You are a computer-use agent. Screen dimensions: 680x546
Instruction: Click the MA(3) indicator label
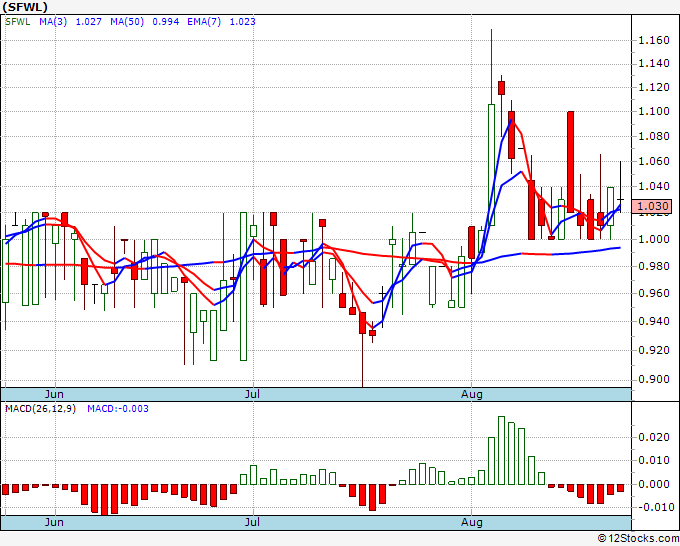pyautogui.click(x=53, y=22)
